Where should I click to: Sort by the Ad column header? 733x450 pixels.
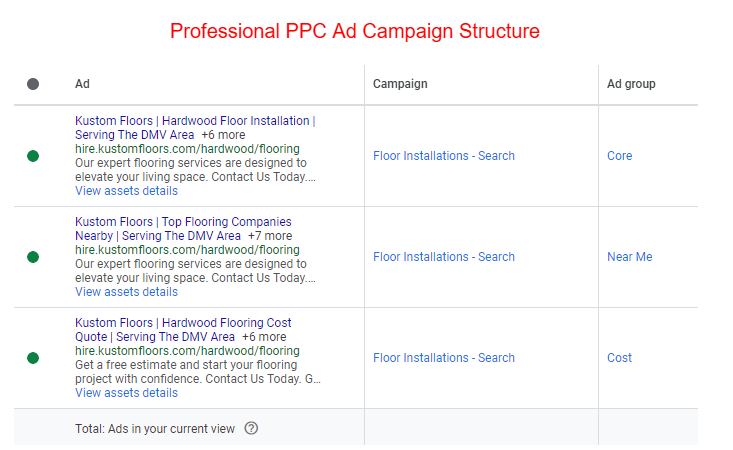pos(82,84)
